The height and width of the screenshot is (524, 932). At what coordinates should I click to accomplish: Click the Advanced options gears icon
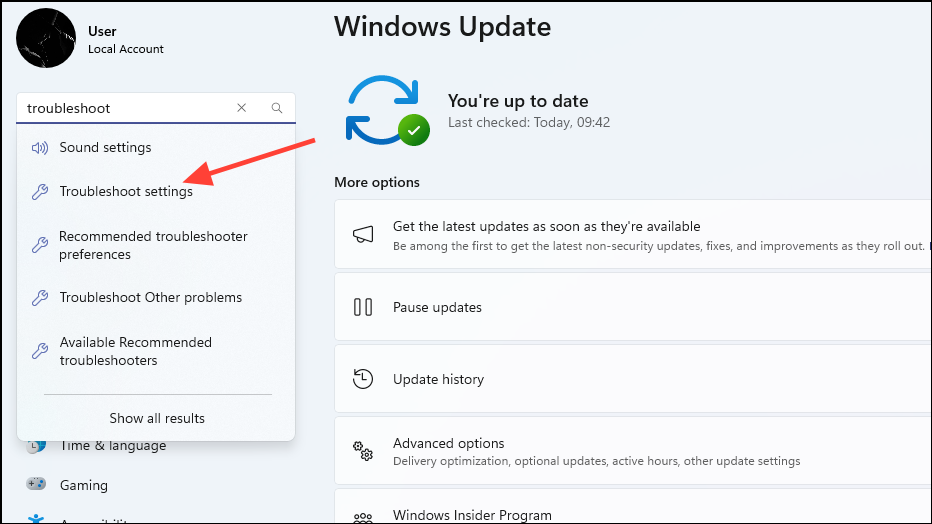click(x=363, y=451)
